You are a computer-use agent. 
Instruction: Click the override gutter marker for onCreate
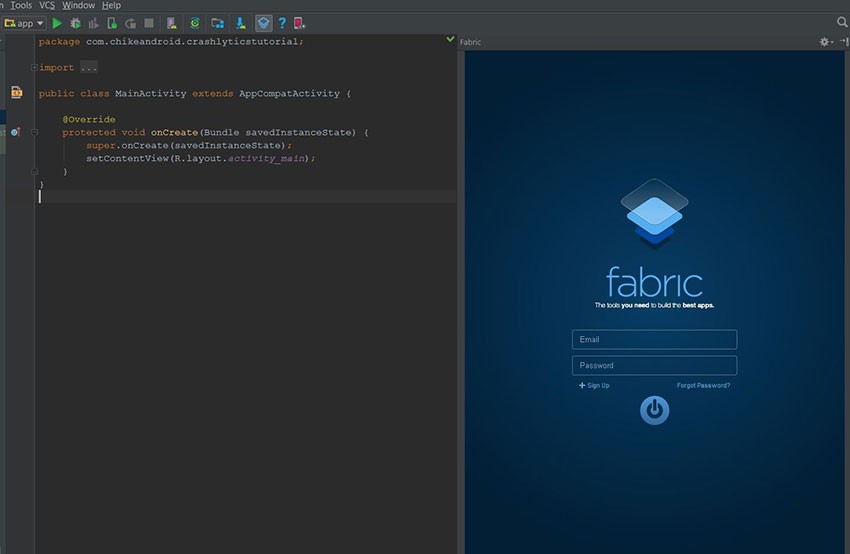coord(16,132)
